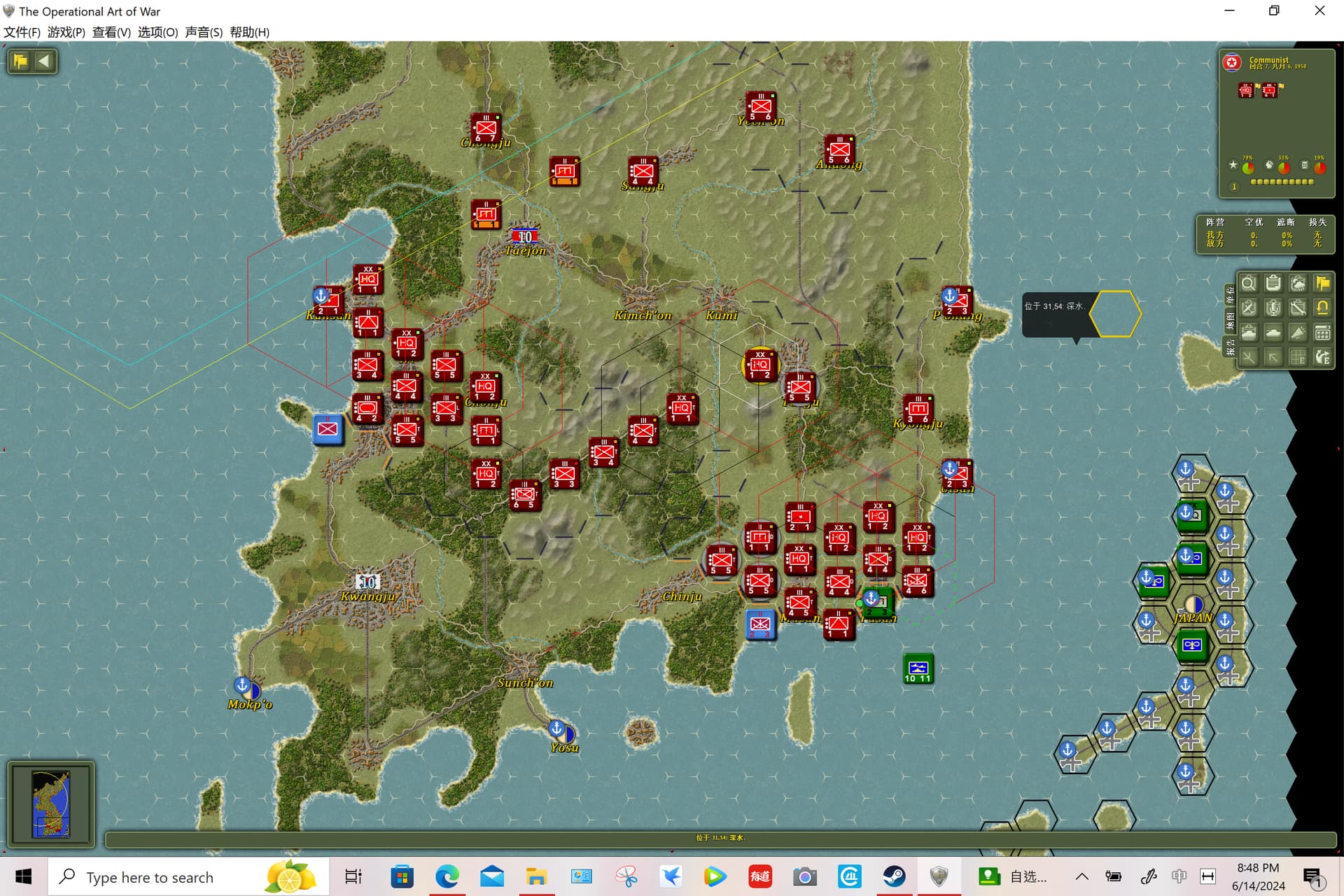Click the 79% proficiency pie gauge
The image size is (1344, 896).
coord(1248,167)
